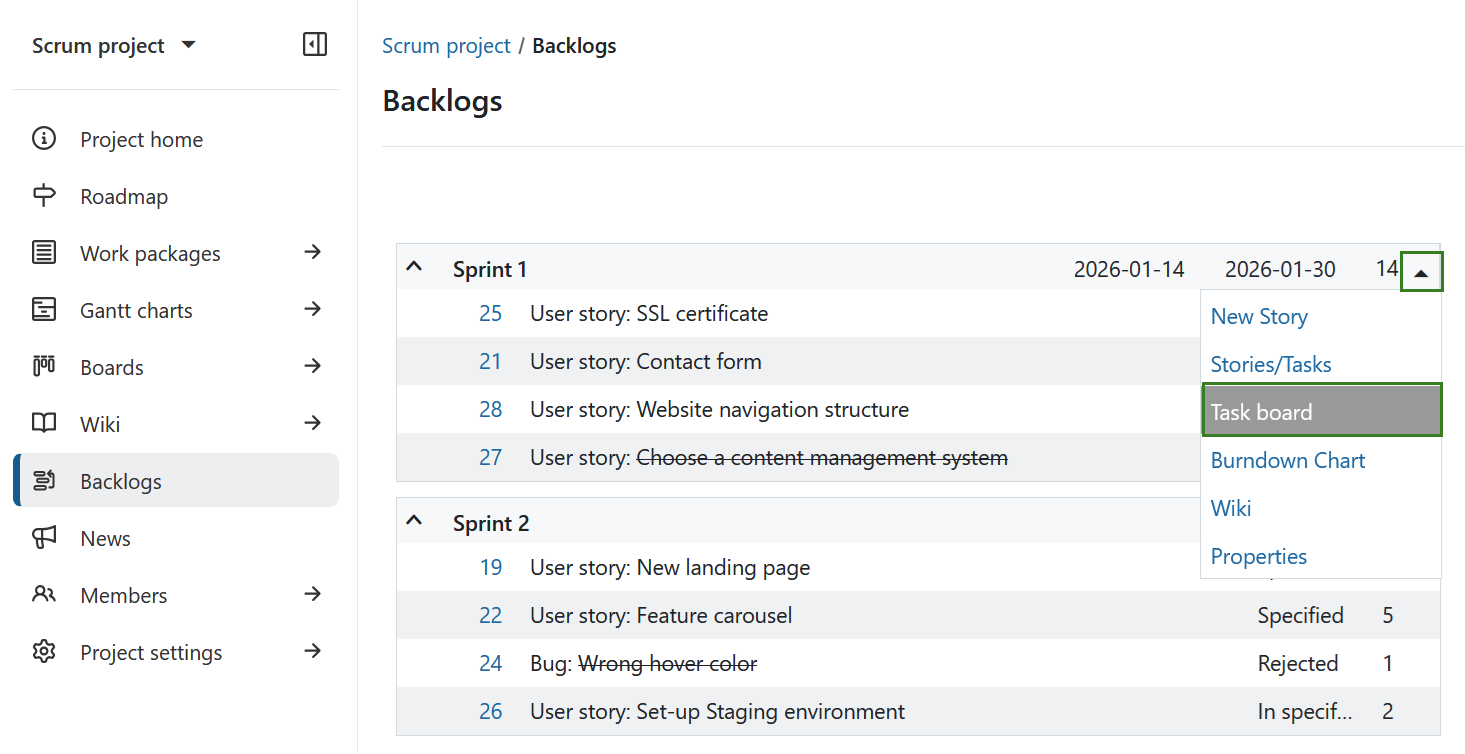Select the Boards icon

click(x=44, y=367)
